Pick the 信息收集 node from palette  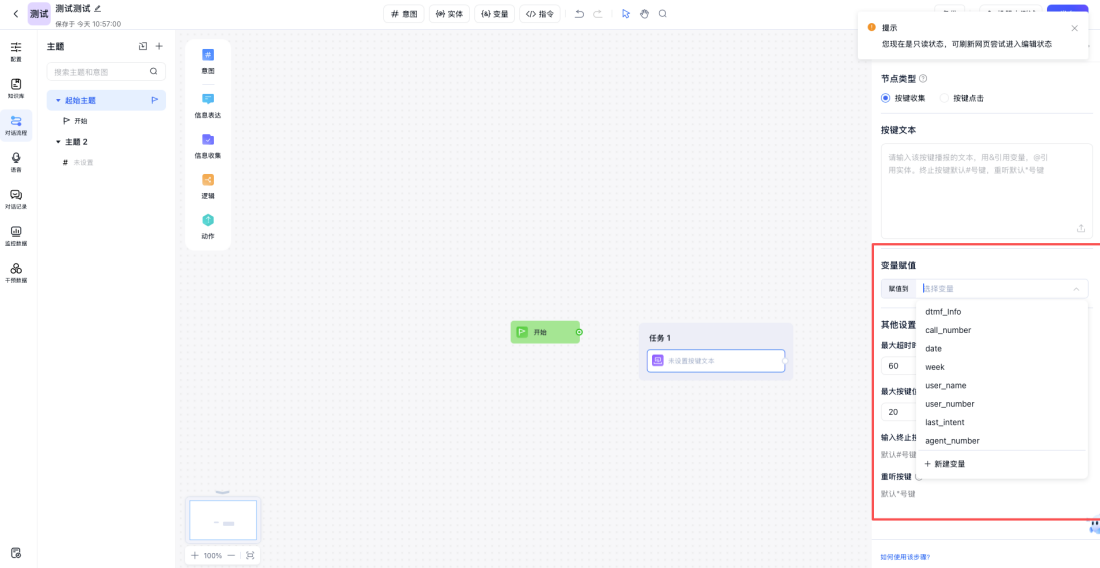pos(208,139)
